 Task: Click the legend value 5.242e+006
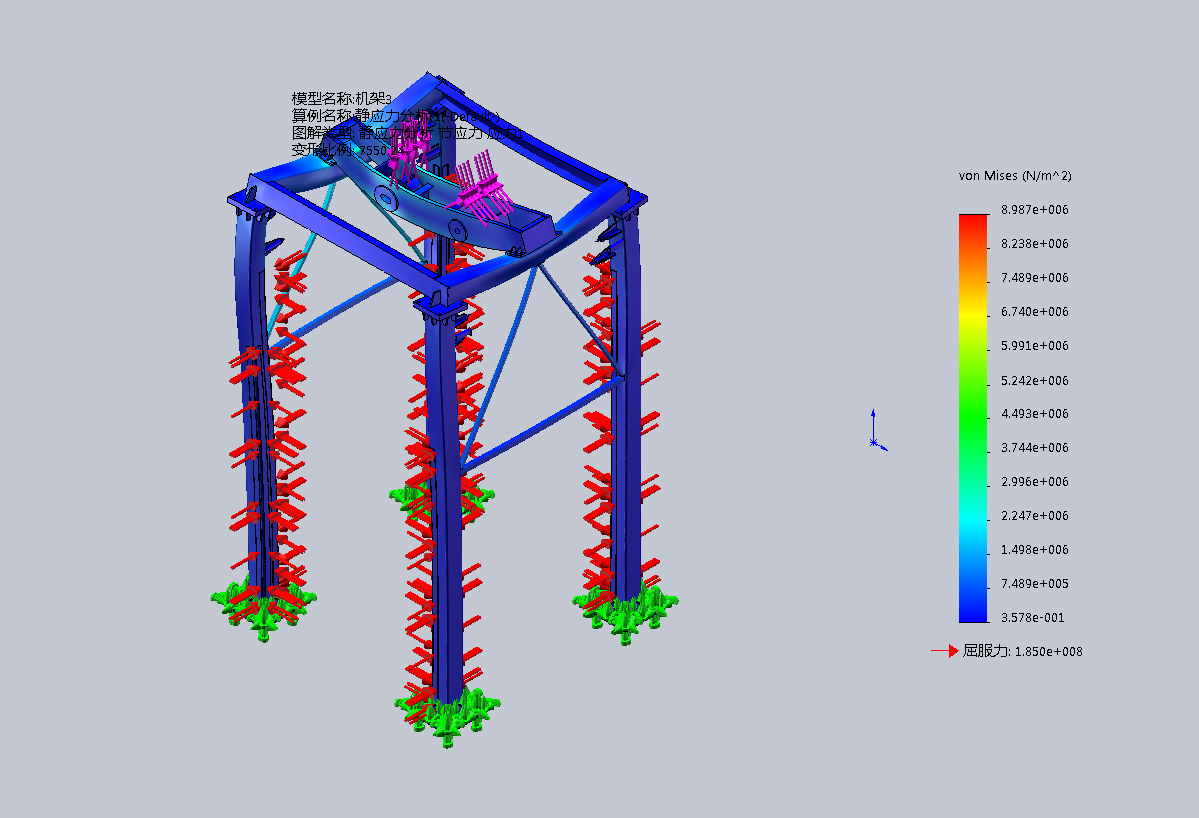click(x=1035, y=381)
